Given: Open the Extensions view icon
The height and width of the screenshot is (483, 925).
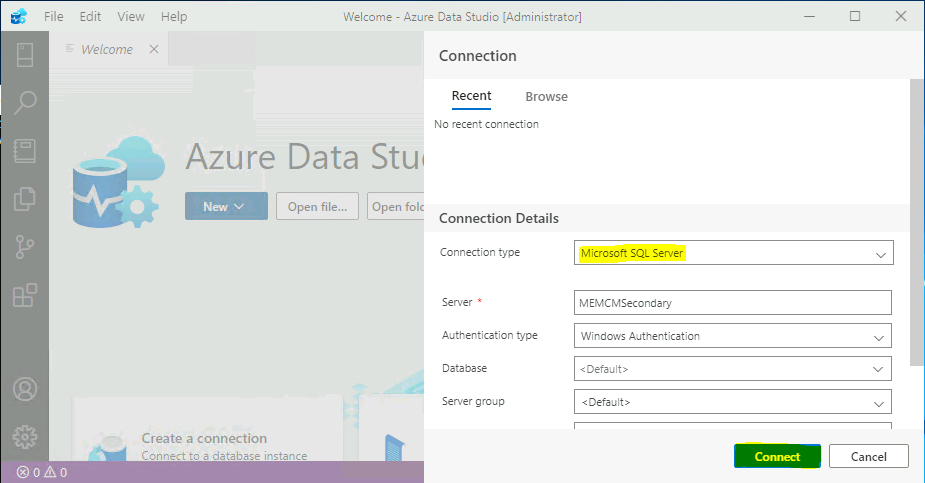Looking at the screenshot, I should [25, 295].
